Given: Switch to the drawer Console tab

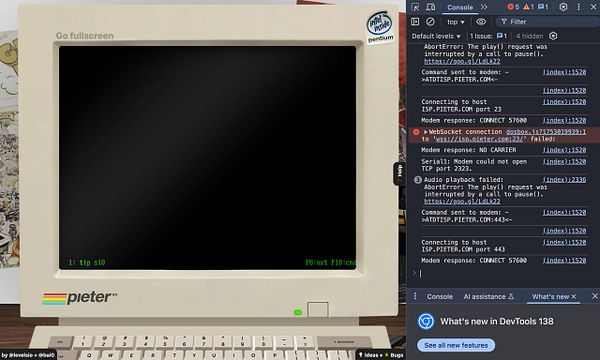Looking at the screenshot, I should pos(440,296).
